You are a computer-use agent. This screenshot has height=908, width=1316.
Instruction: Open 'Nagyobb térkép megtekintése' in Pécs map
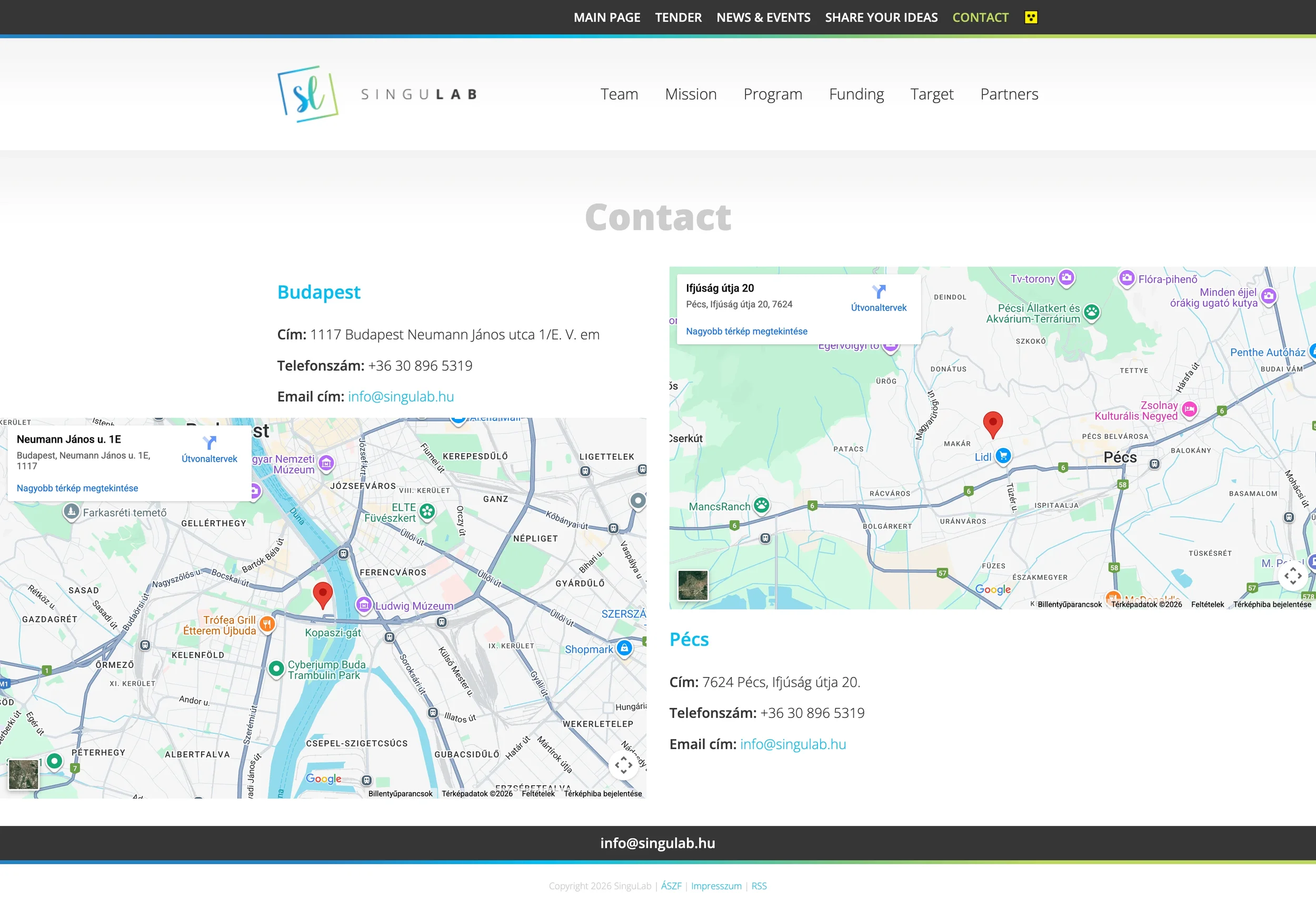click(746, 331)
